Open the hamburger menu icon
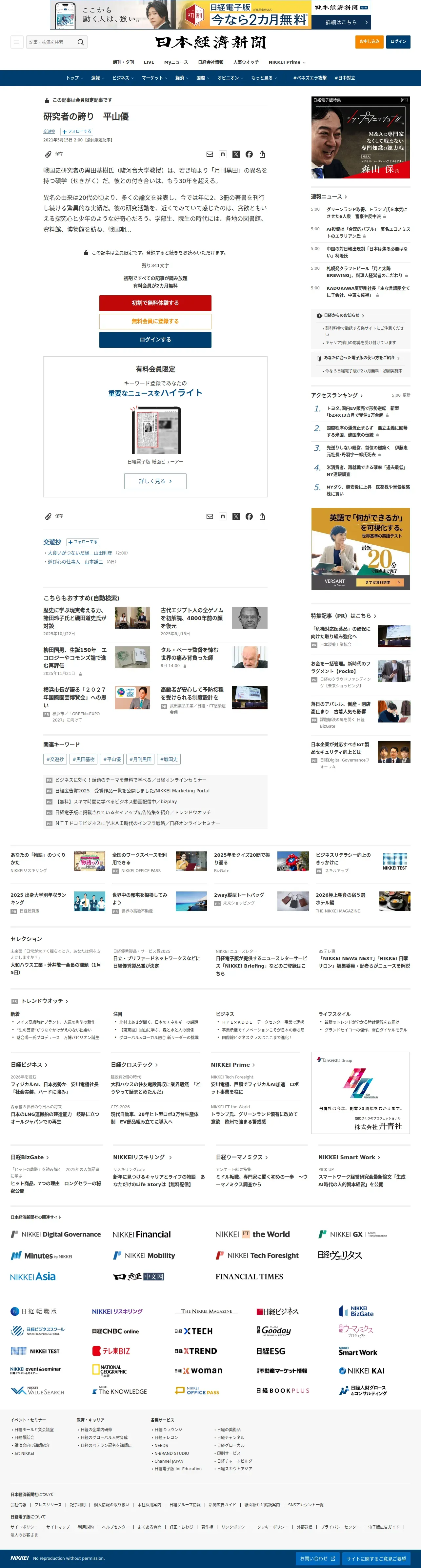421x1568 pixels. (x=16, y=42)
